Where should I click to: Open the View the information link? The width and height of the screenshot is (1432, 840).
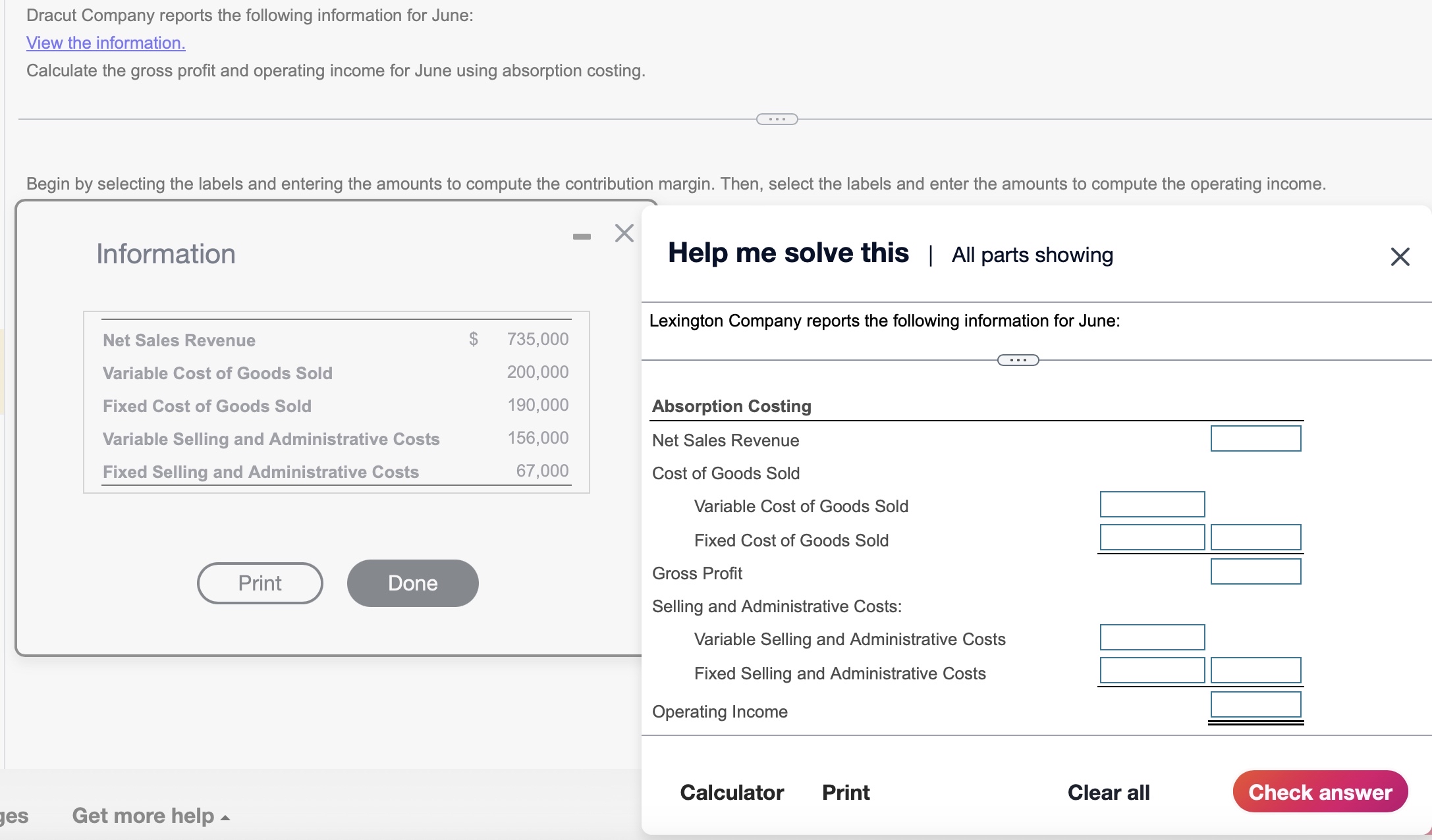106,43
